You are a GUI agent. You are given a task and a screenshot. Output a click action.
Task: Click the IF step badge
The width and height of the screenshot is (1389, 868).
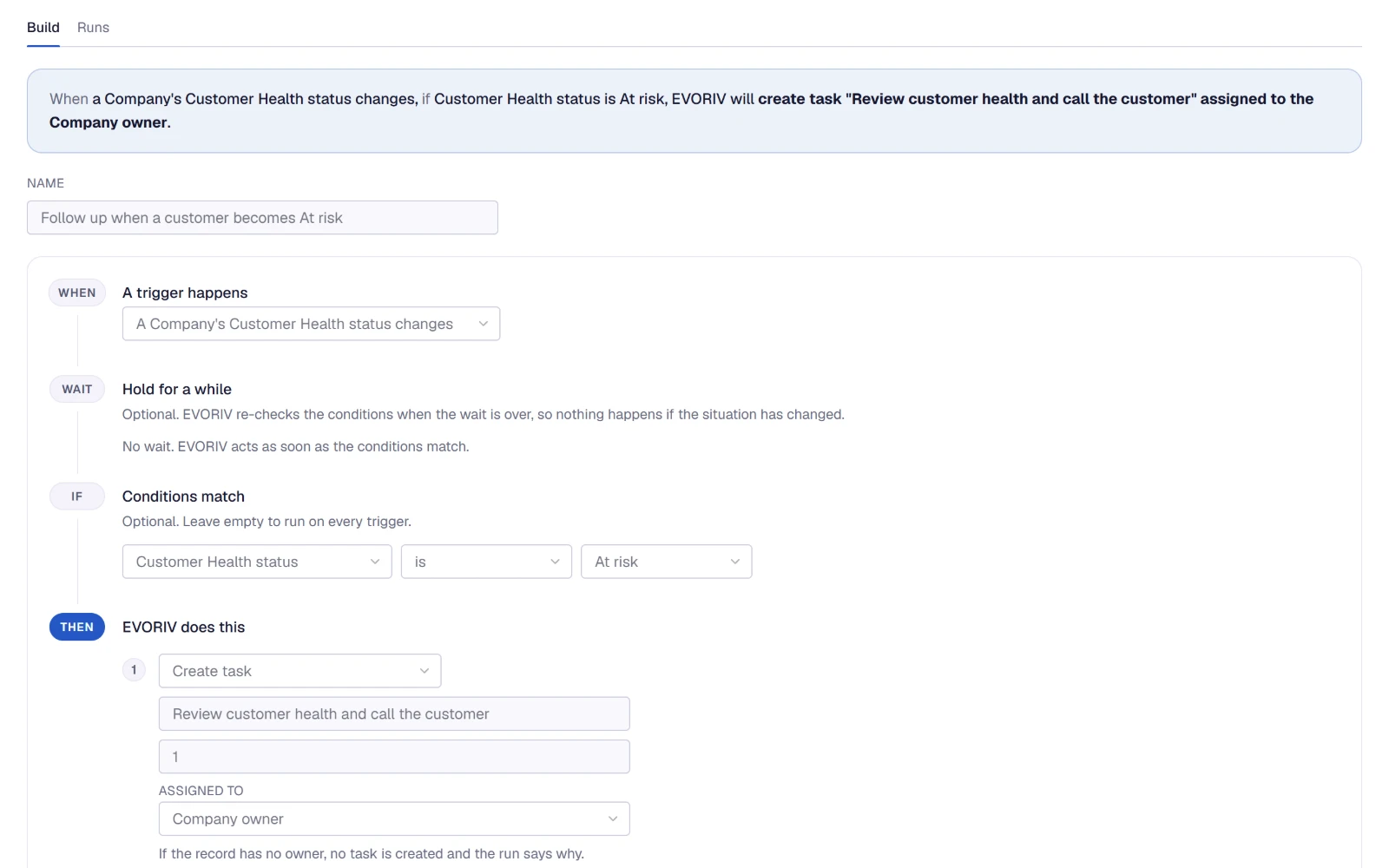[77, 496]
